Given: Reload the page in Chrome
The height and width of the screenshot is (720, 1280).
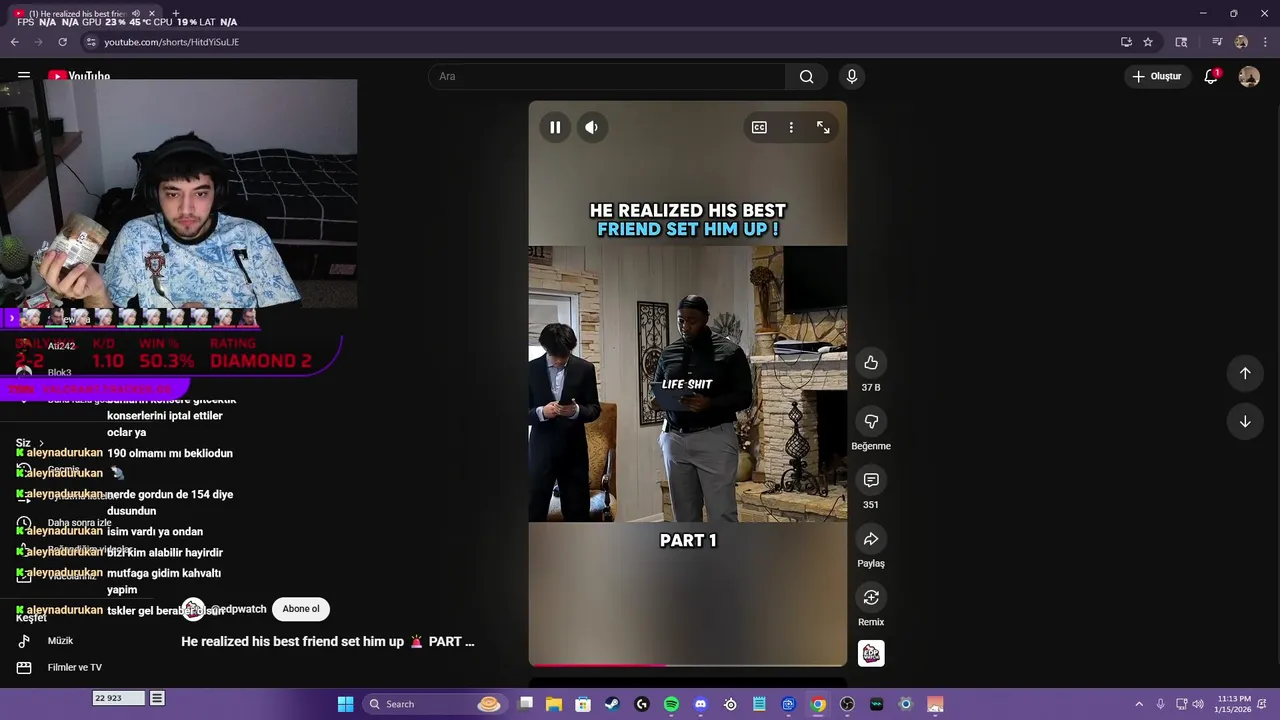Looking at the screenshot, I should coord(62,42).
